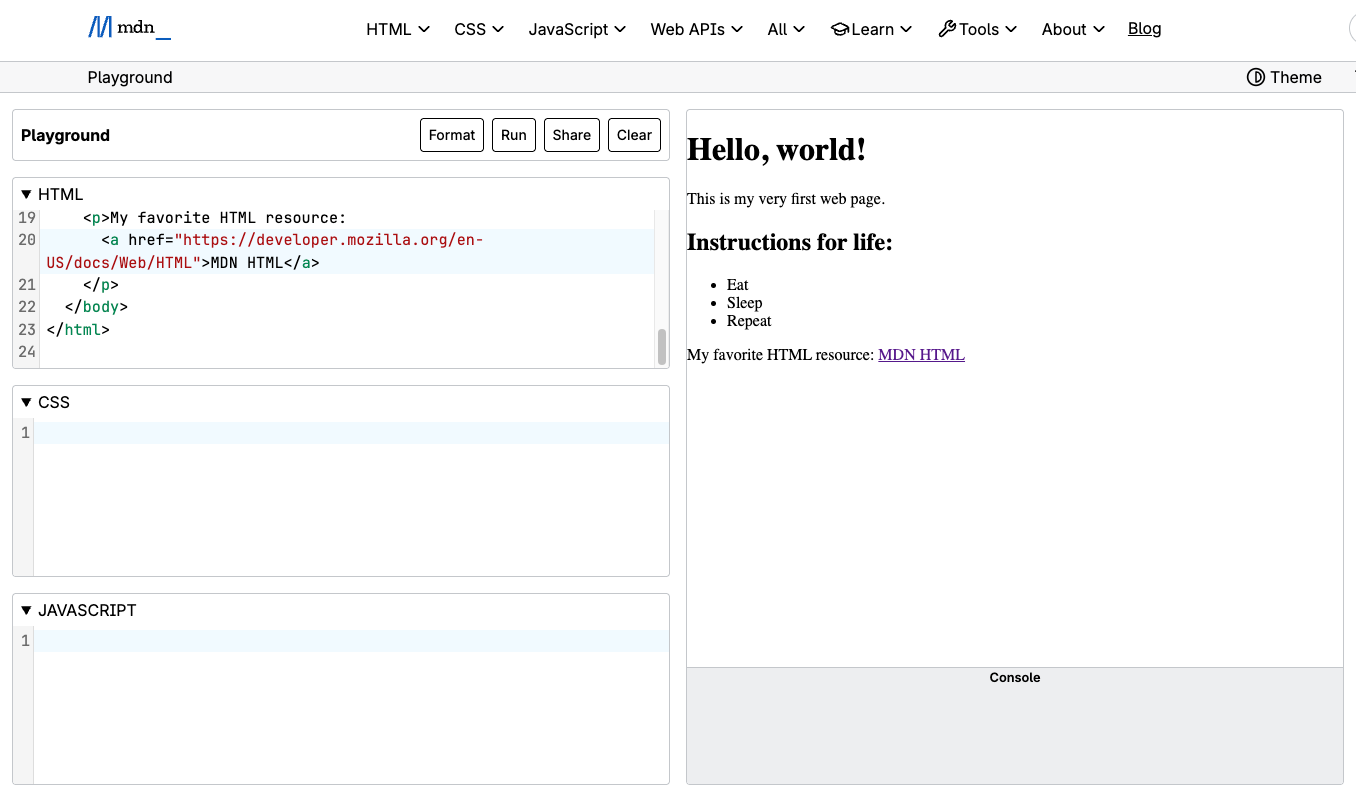Click the MDN logo
The width and height of the screenshot is (1356, 795).
(129, 28)
